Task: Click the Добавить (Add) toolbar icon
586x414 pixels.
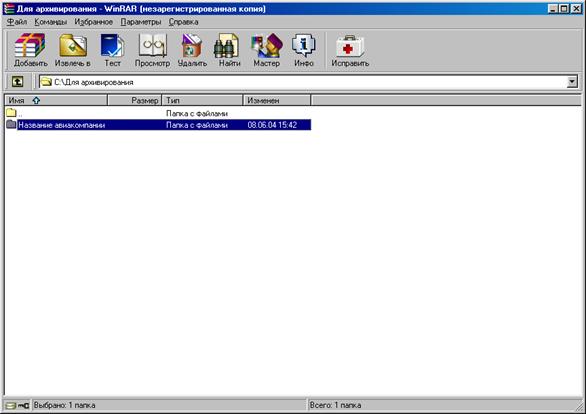Action: (30, 50)
